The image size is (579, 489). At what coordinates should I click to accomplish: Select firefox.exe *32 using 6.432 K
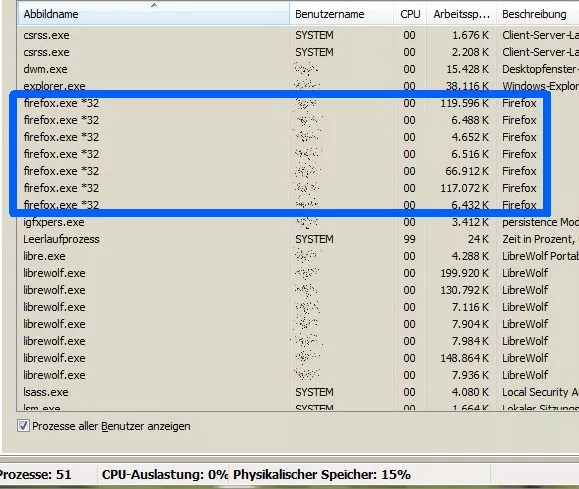pos(298,205)
